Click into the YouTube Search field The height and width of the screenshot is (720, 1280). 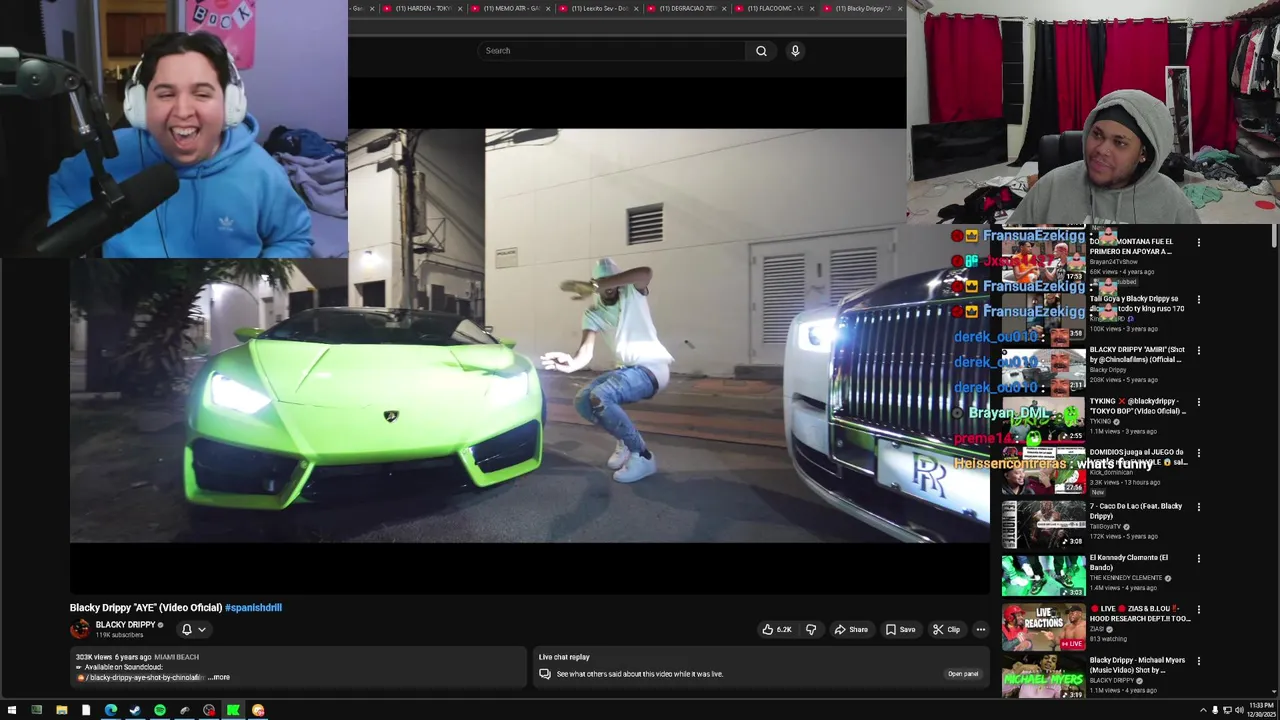pyautogui.click(x=611, y=51)
